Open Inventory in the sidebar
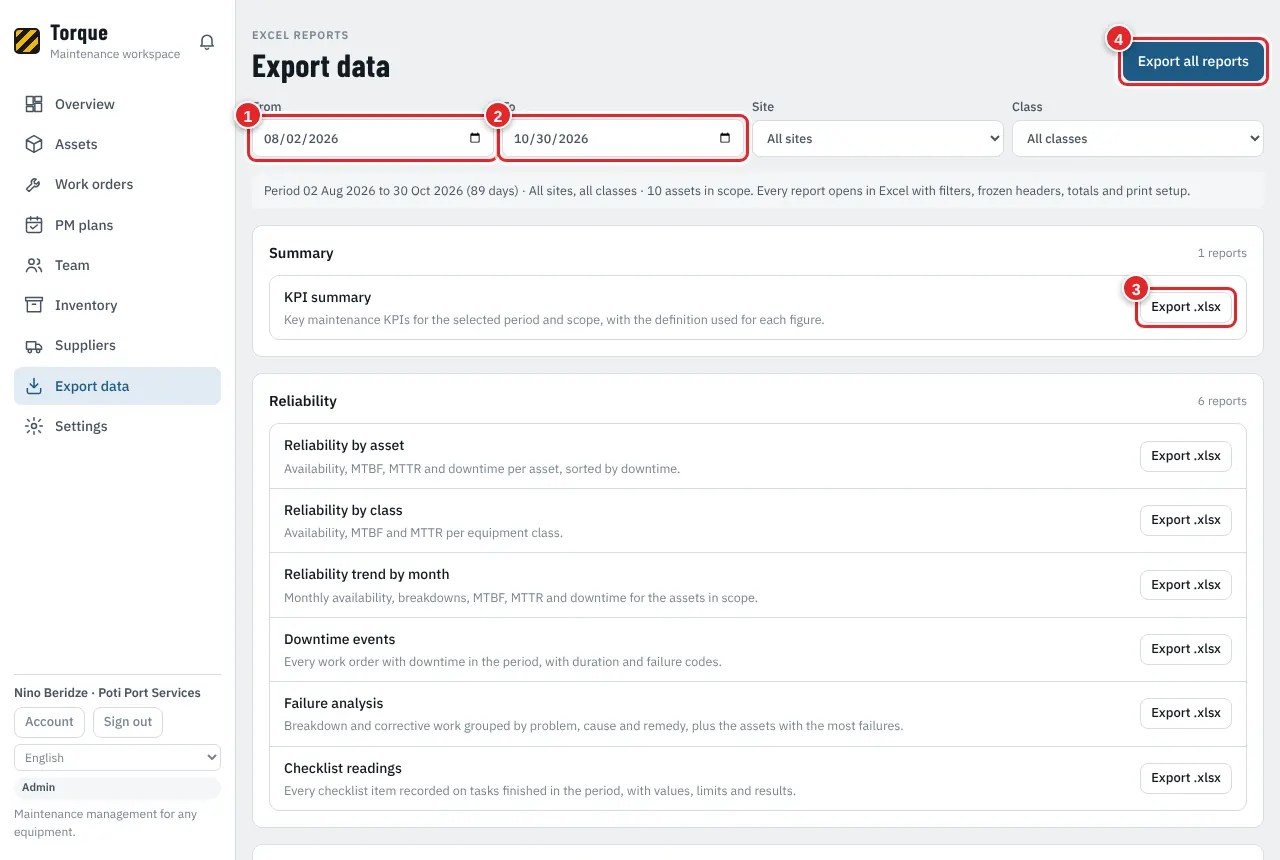The image size is (1280, 860). pos(117,305)
